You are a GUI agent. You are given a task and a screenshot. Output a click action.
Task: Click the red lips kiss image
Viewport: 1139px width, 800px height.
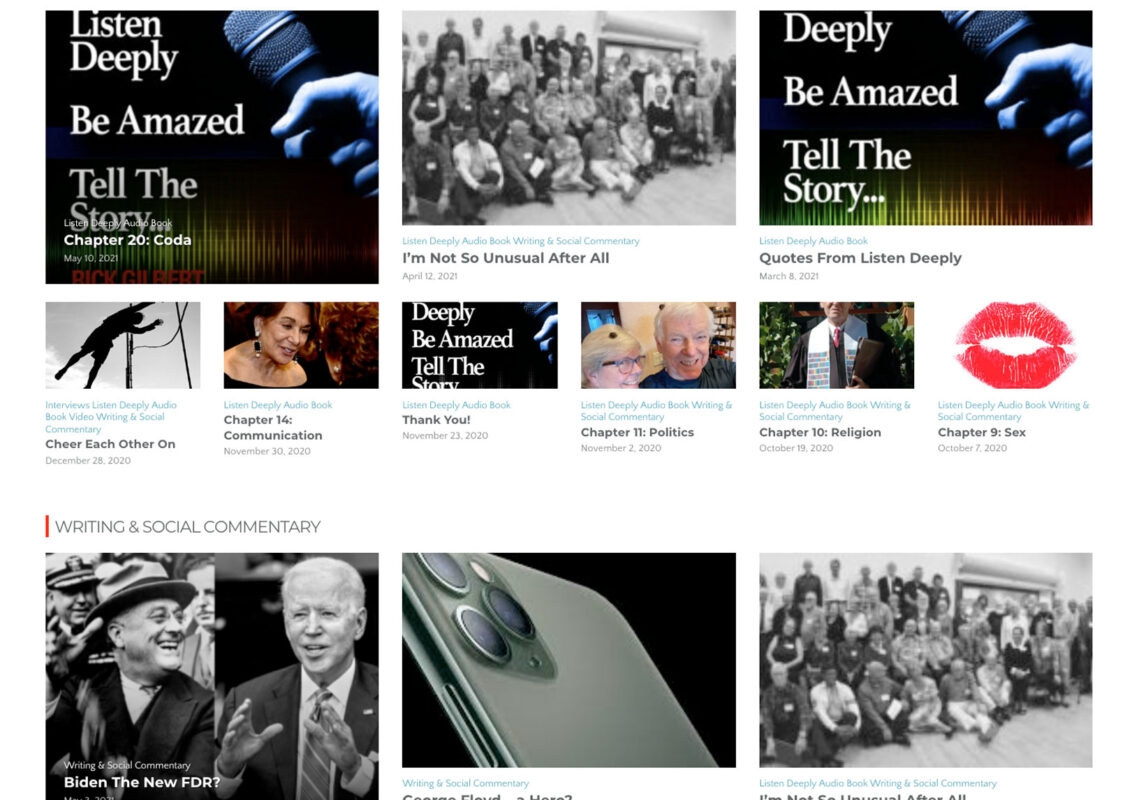point(1015,345)
